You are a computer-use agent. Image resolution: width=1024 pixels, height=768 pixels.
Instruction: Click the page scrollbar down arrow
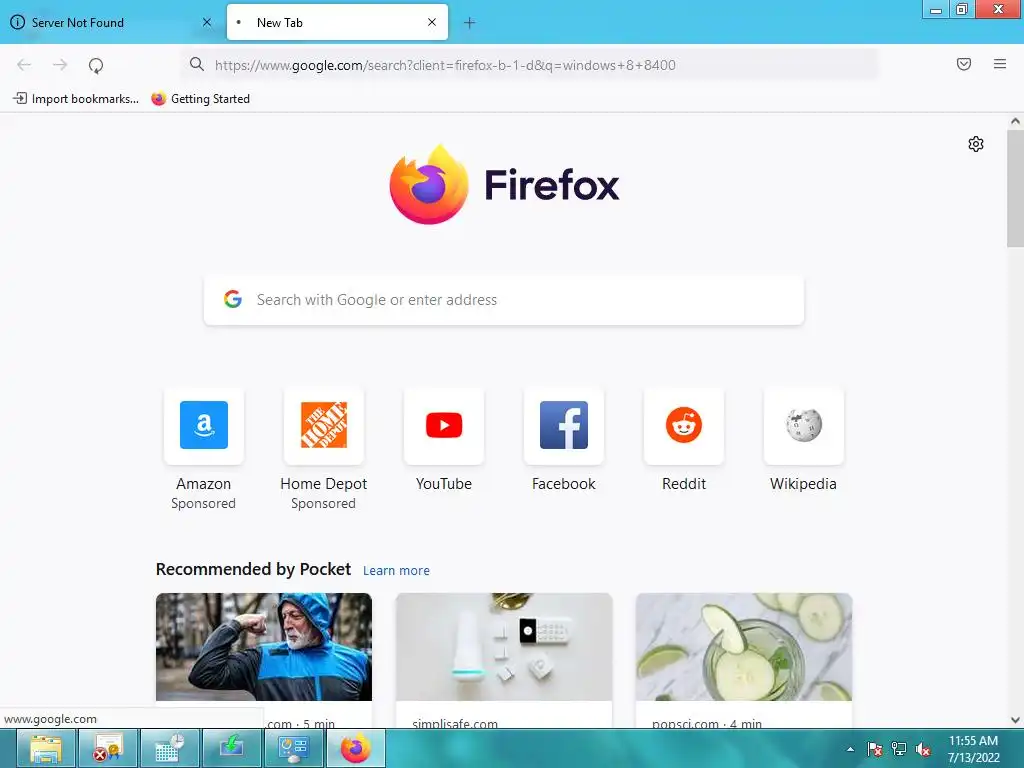pyautogui.click(x=1015, y=720)
